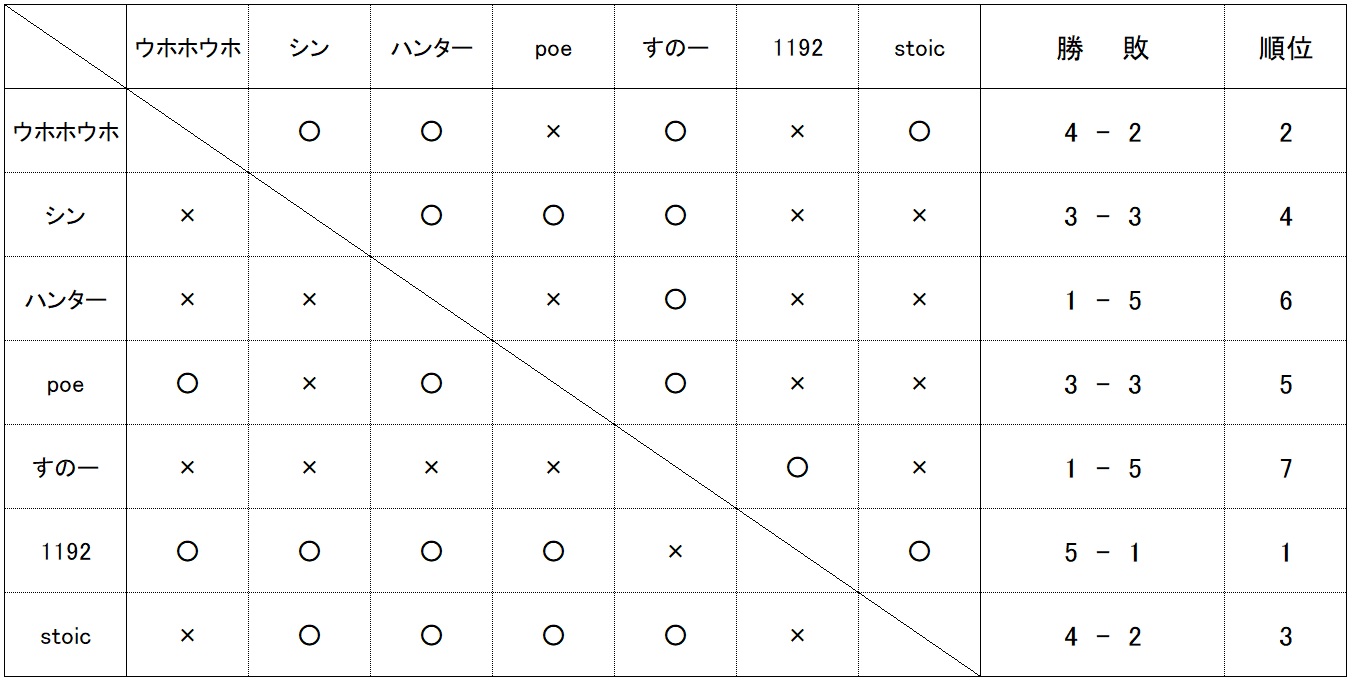
Task: Click rank 1 in the 順位 column
Action: pyautogui.click(x=1286, y=552)
